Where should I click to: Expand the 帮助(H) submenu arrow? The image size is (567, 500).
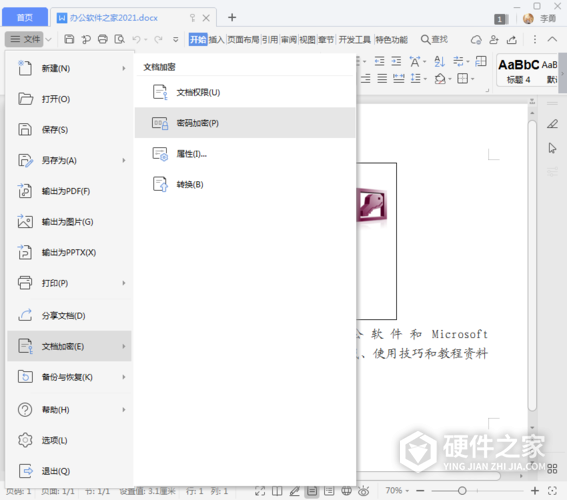tap(124, 410)
